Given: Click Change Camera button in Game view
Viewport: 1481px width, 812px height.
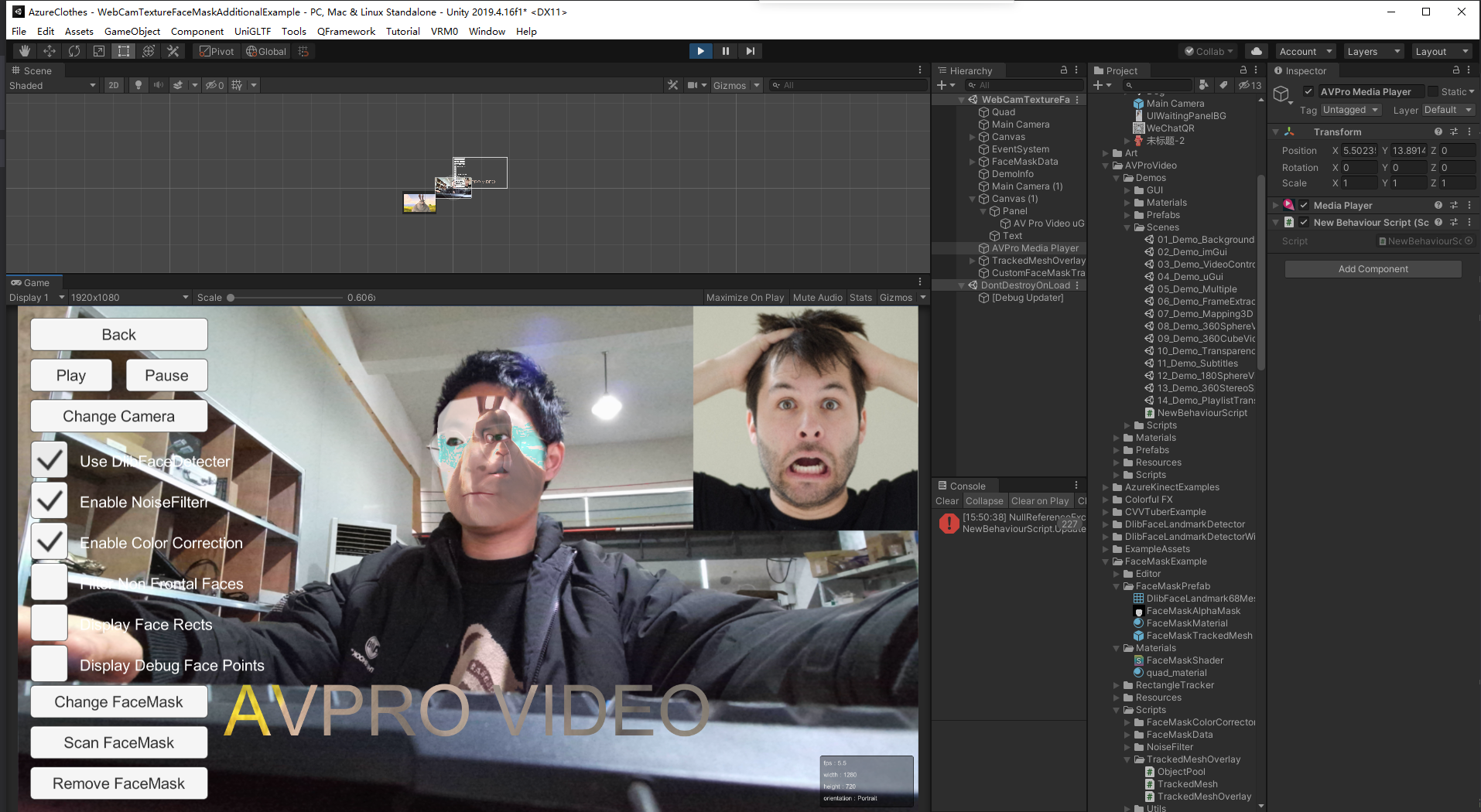Looking at the screenshot, I should 119,416.
